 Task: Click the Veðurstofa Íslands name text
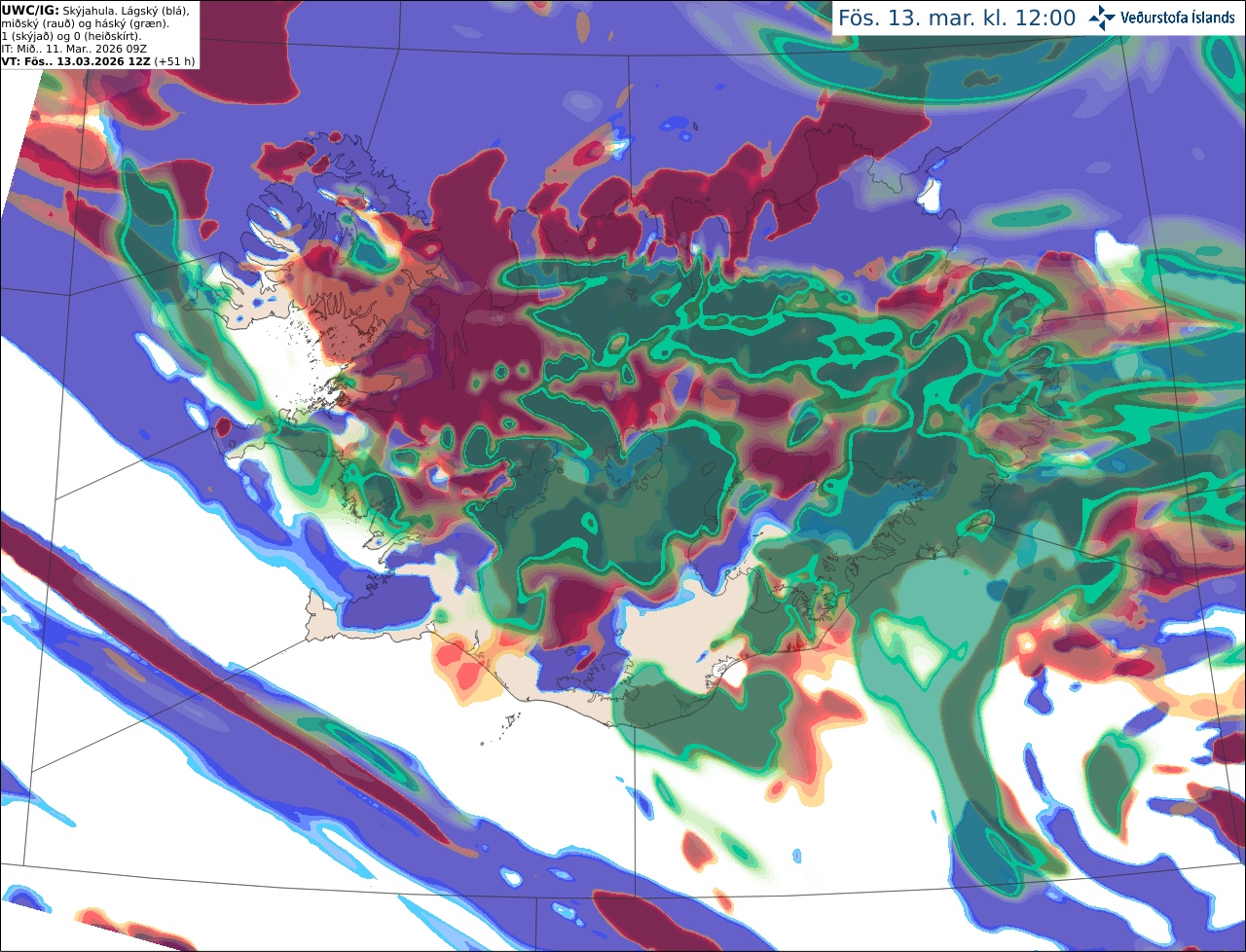pos(1178,18)
